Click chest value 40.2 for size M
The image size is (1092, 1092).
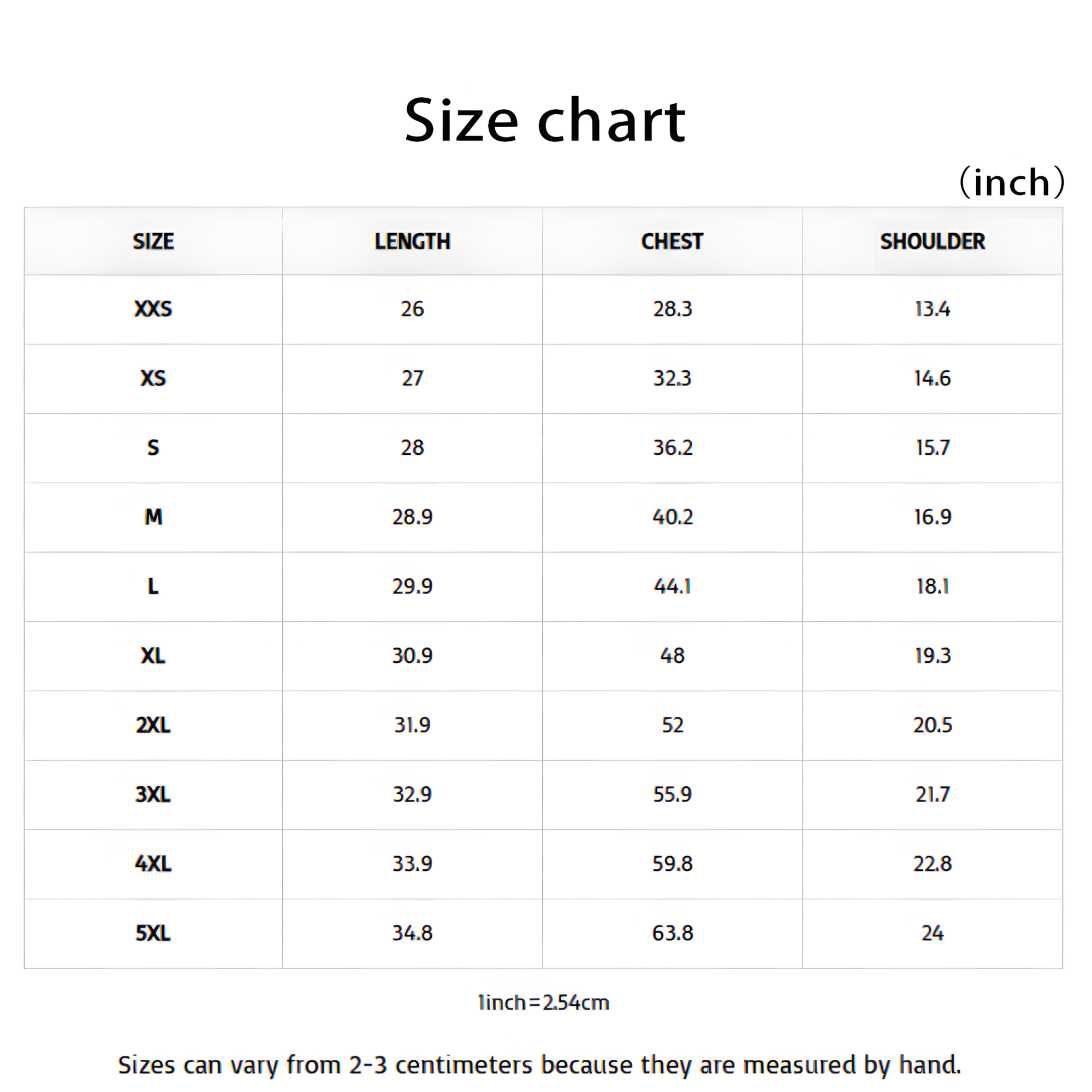(672, 517)
